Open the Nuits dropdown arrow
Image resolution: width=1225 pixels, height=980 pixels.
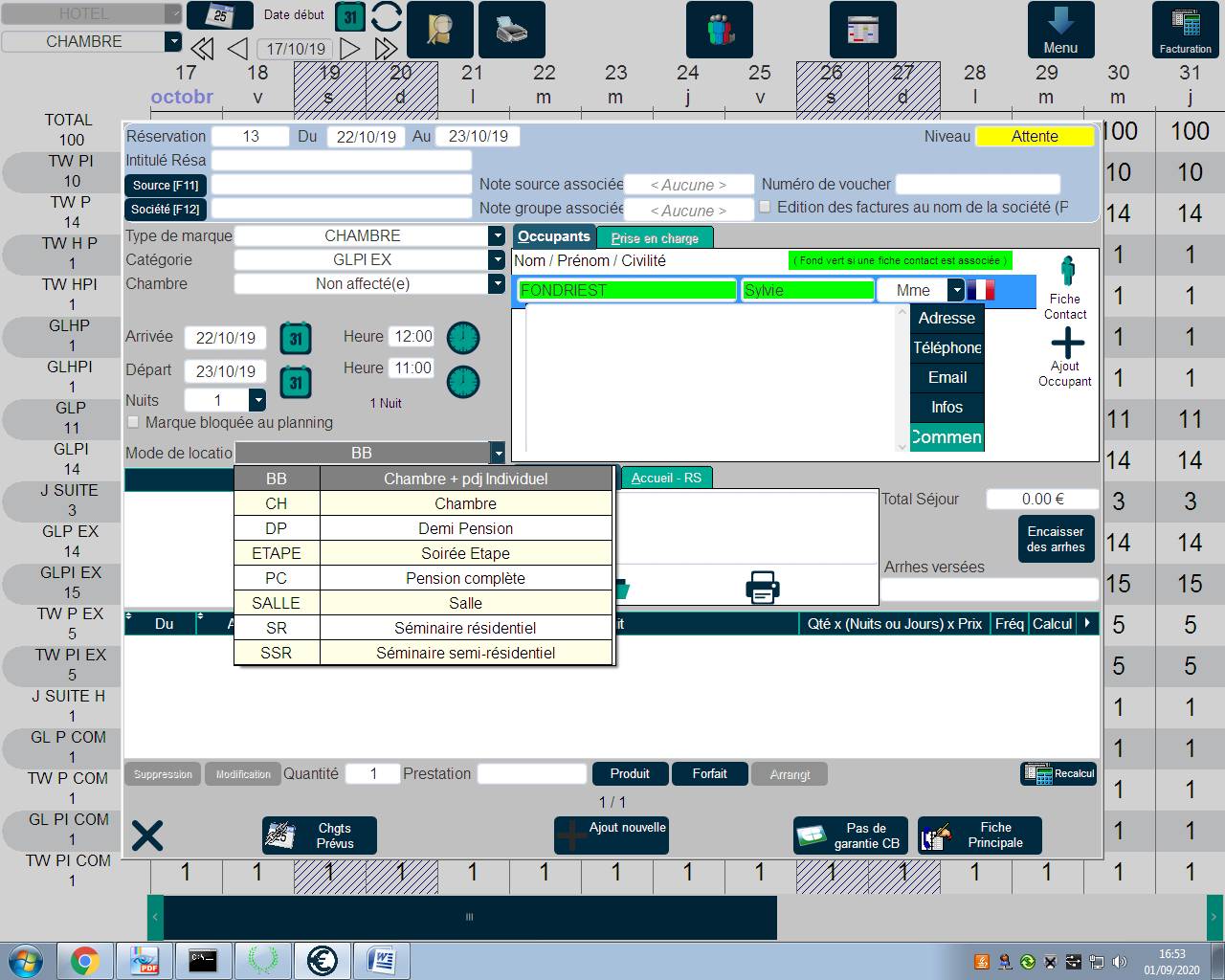(256, 400)
